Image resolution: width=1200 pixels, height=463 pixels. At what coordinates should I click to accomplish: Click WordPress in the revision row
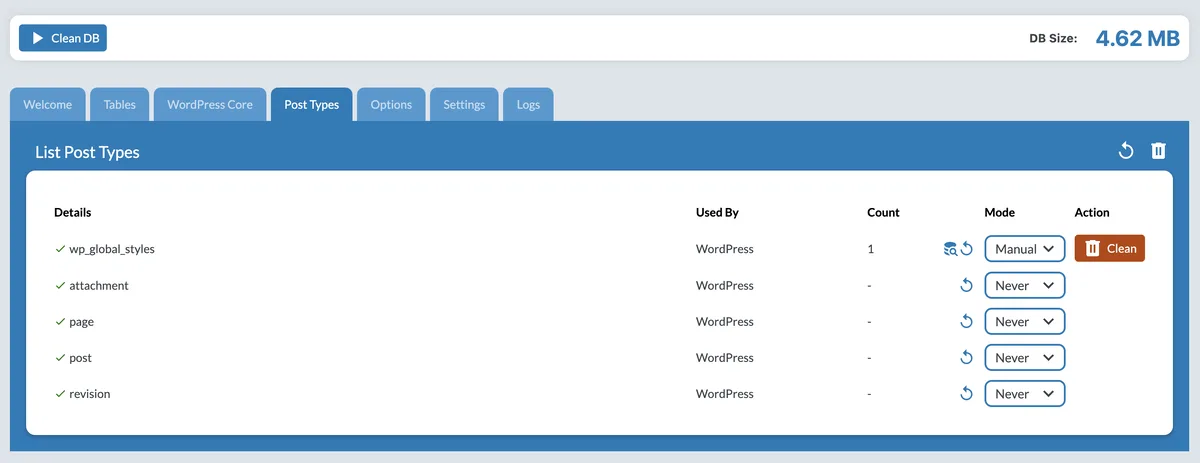pos(725,394)
